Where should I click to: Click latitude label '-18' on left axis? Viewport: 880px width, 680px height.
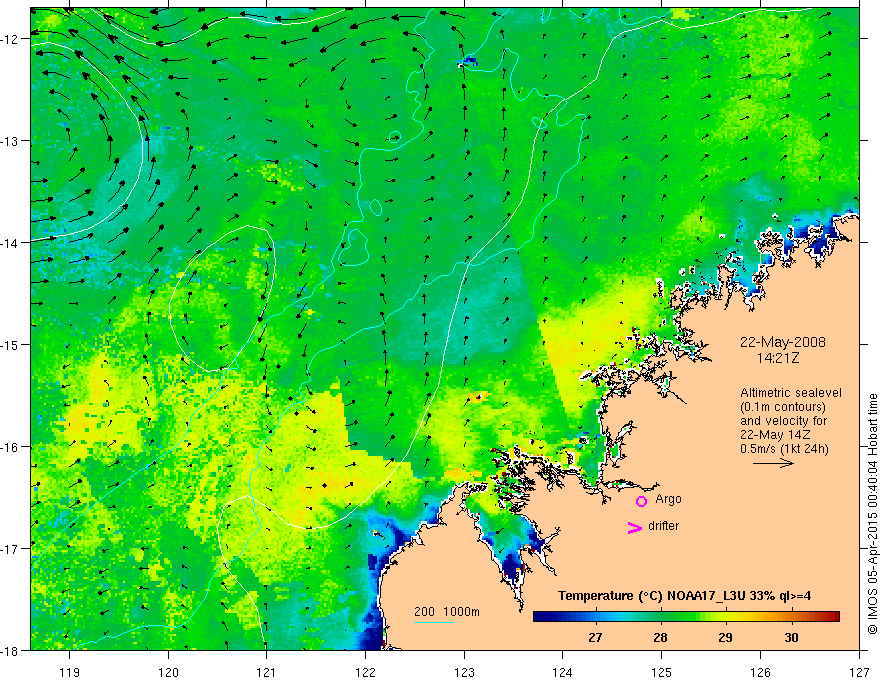(10, 650)
